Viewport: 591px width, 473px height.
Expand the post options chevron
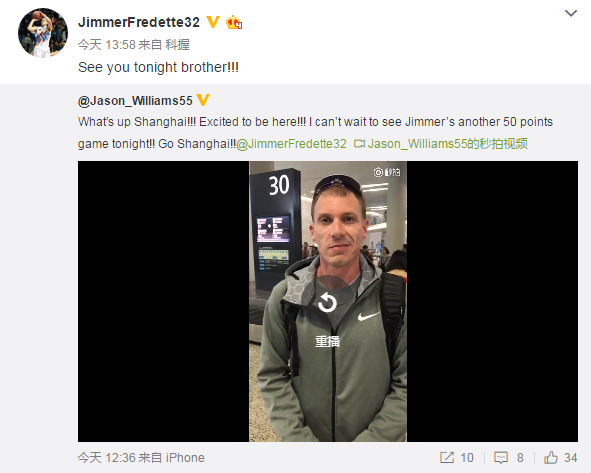[571, 13]
